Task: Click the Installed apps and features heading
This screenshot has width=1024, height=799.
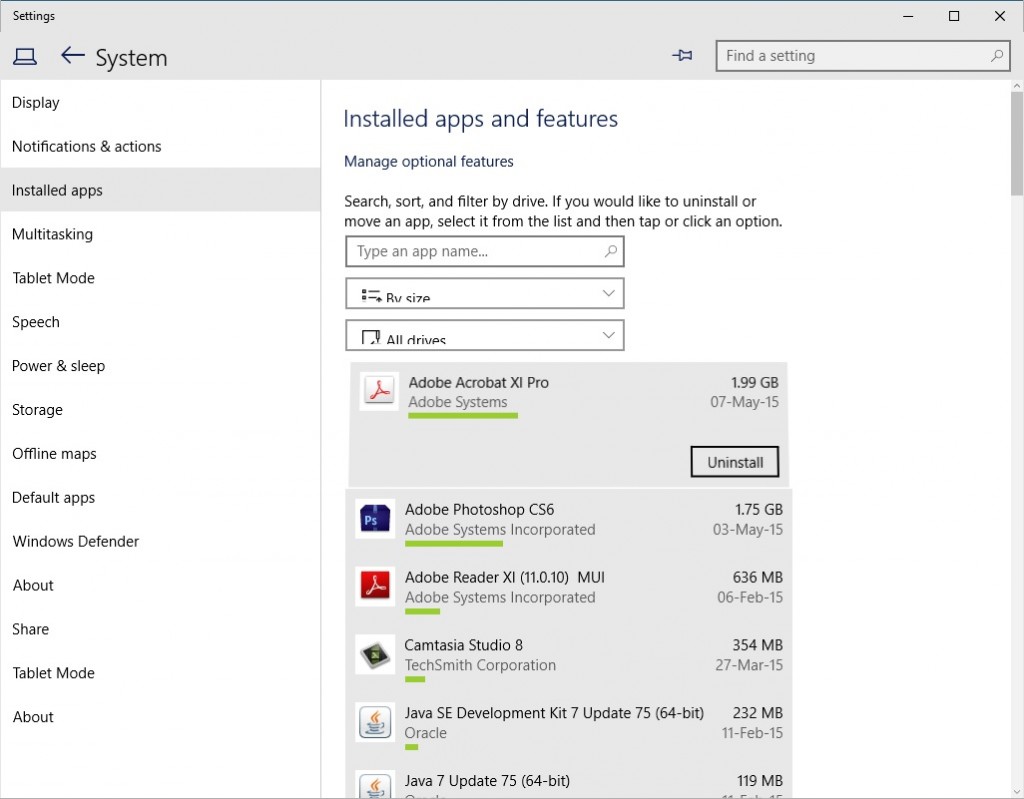Action: (481, 119)
